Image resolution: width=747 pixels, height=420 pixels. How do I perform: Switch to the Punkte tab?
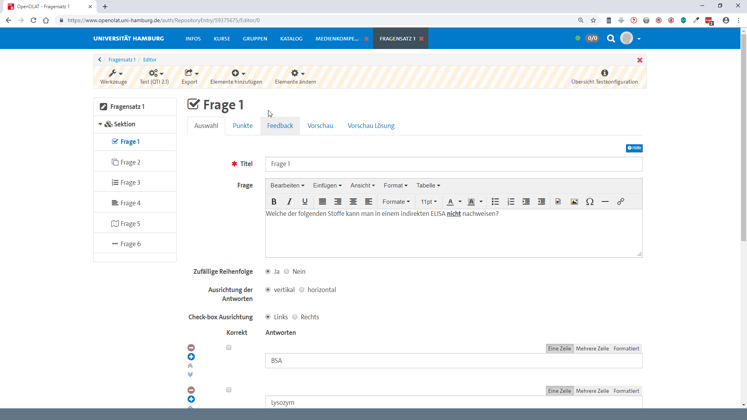[243, 126]
